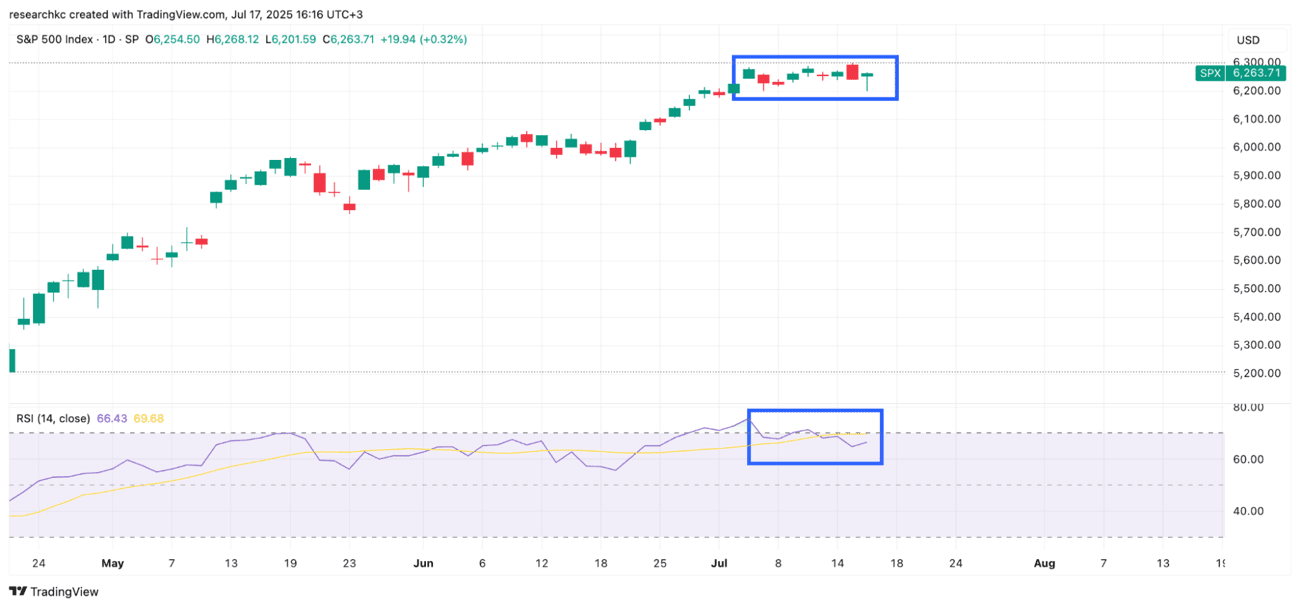Click the 19 date label on time axis
Viewport: 1300px width, 608px height.
tap(290, 563)
